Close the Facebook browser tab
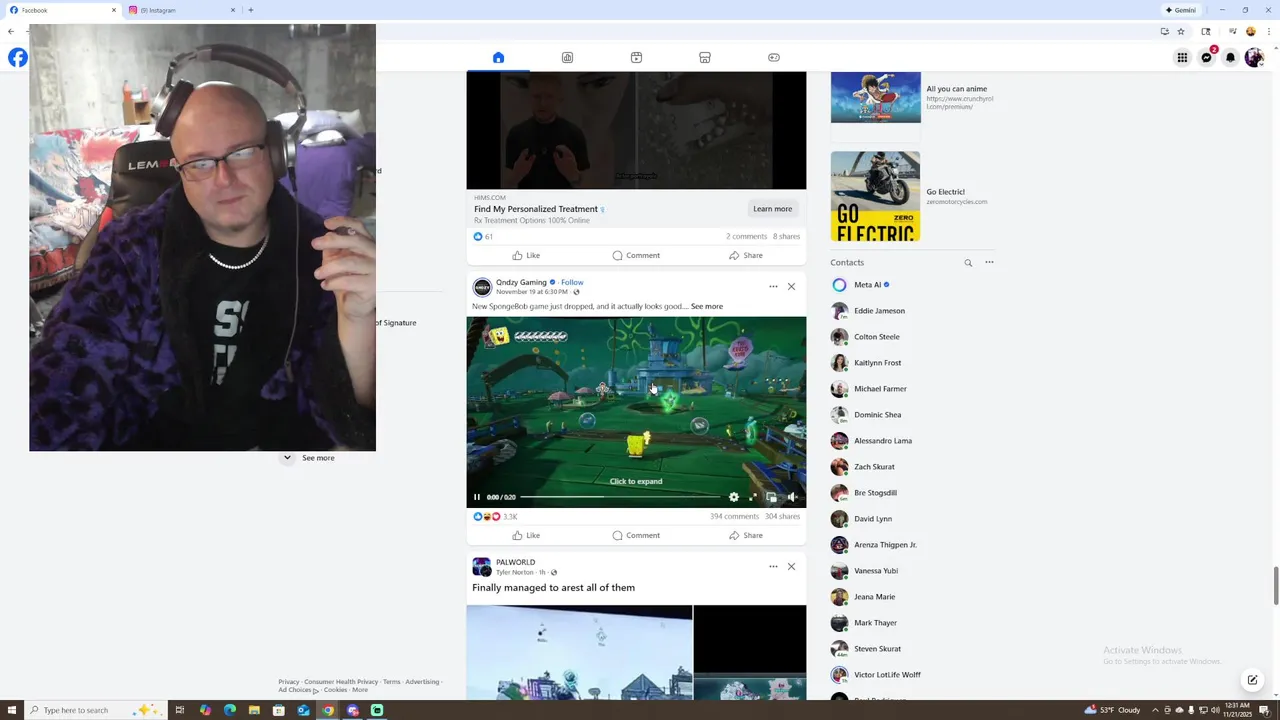 (113, 10)
